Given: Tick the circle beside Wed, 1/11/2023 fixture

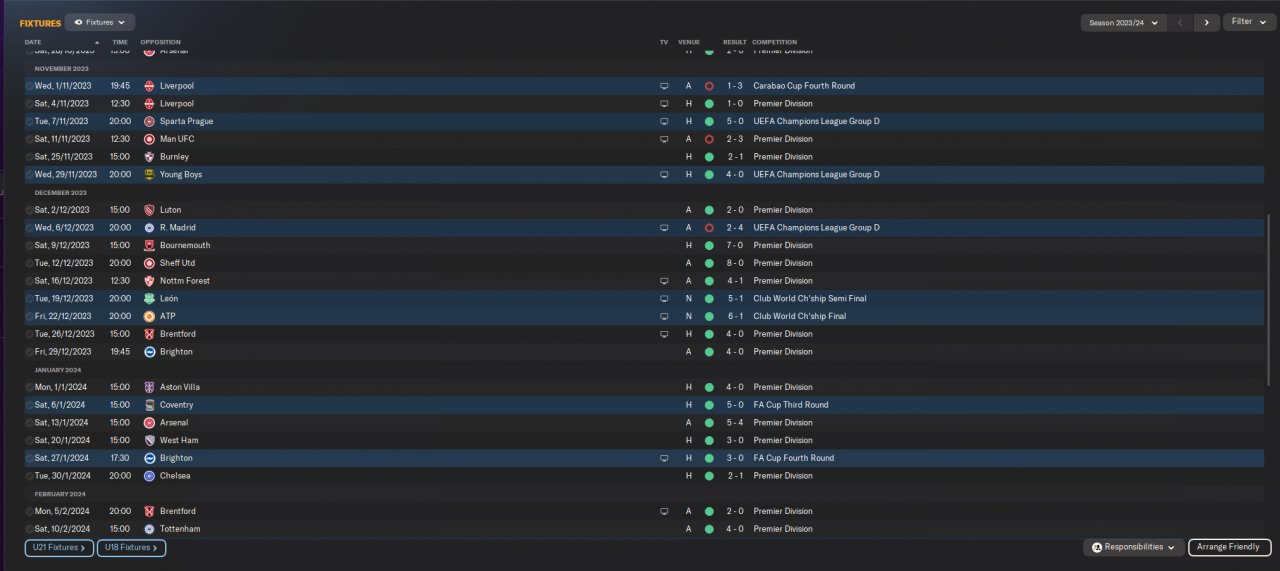Looking at the screenshot, I should tap(29, 86).
